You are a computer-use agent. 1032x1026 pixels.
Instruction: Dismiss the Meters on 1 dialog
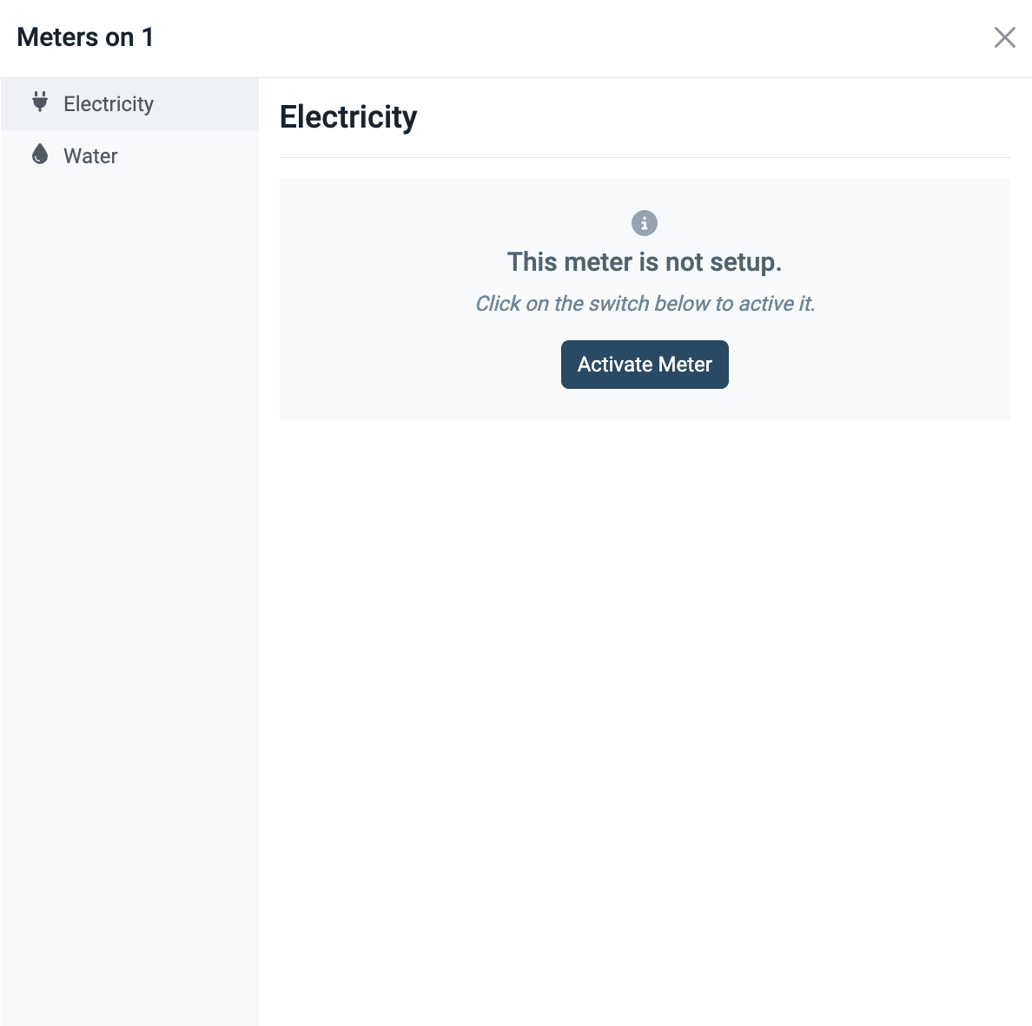[1005, 37]
